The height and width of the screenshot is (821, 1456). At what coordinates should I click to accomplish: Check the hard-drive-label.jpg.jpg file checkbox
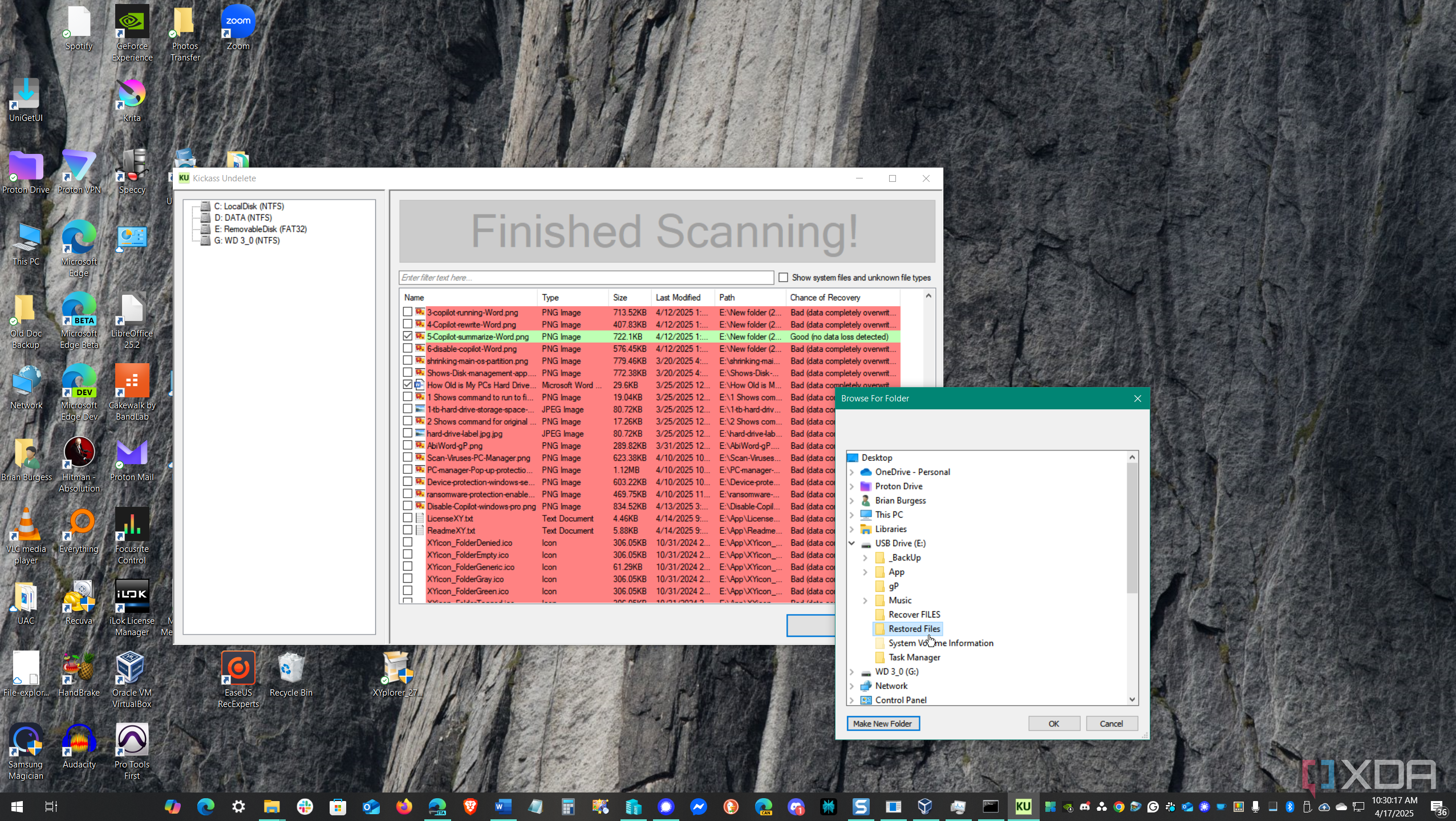coord(407,433)
